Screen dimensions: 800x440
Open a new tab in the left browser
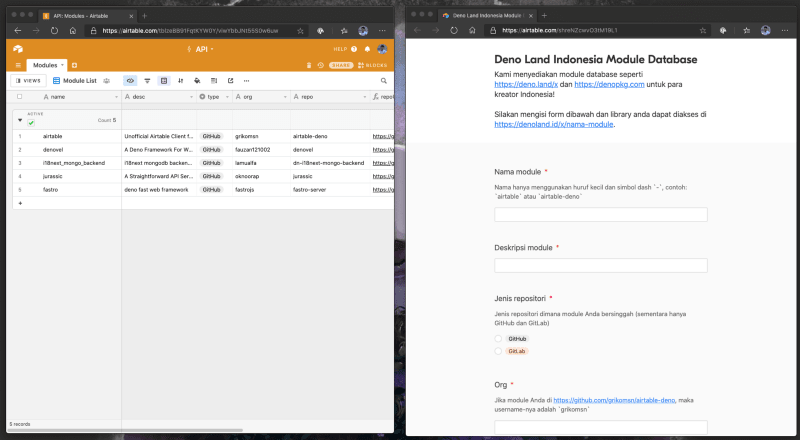pos(144,16)
